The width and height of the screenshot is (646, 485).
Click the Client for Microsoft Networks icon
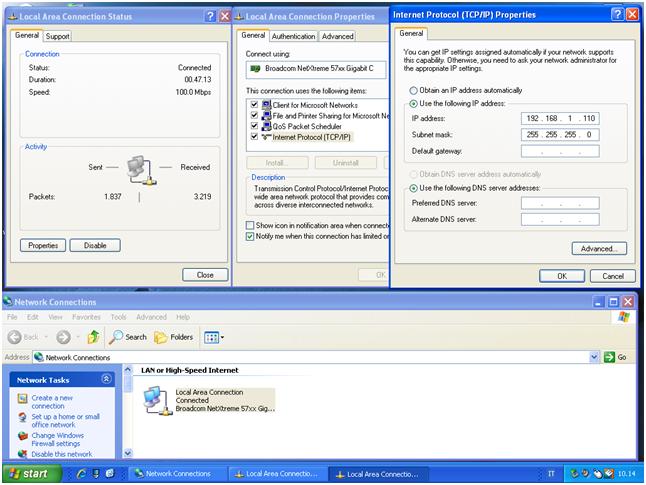[x=267, y=105]
